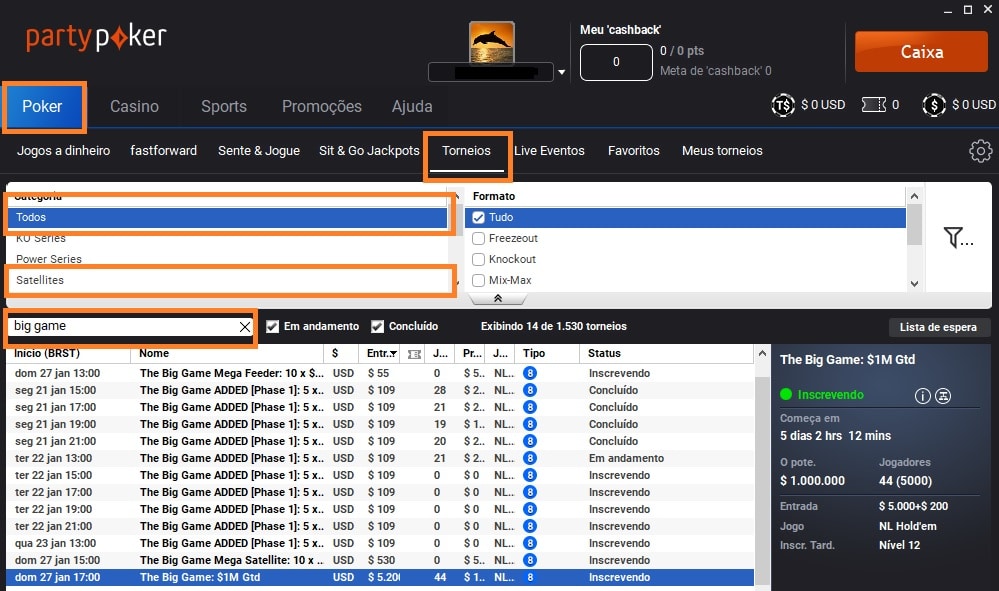The image size is (999, 591).
Task: Select the Satellites category
Action: point(227,280)
